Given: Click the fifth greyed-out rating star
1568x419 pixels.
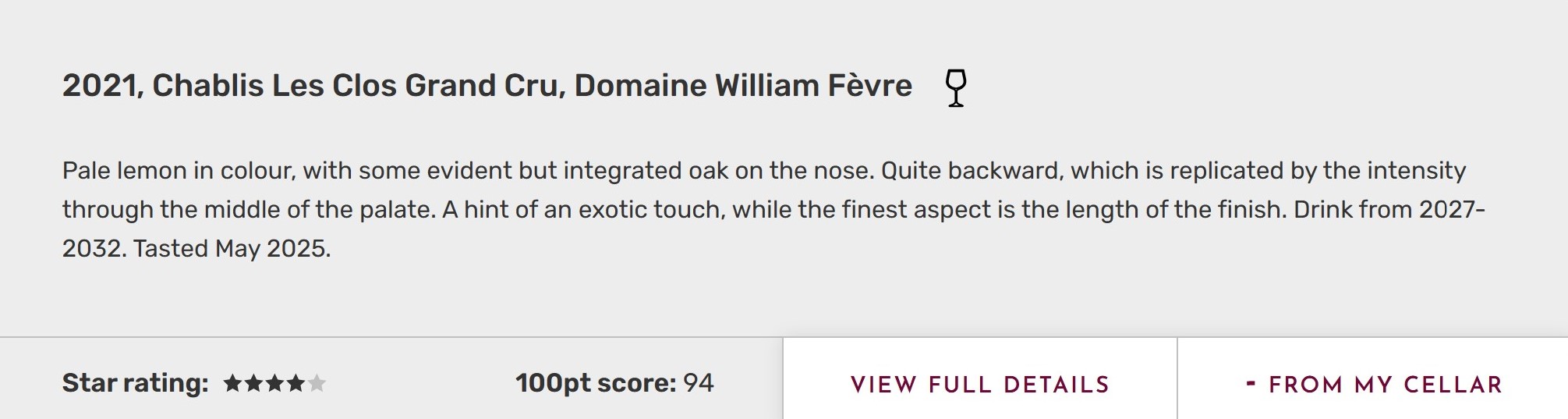Looking at the screenshot, I should [x=317, y=383].
